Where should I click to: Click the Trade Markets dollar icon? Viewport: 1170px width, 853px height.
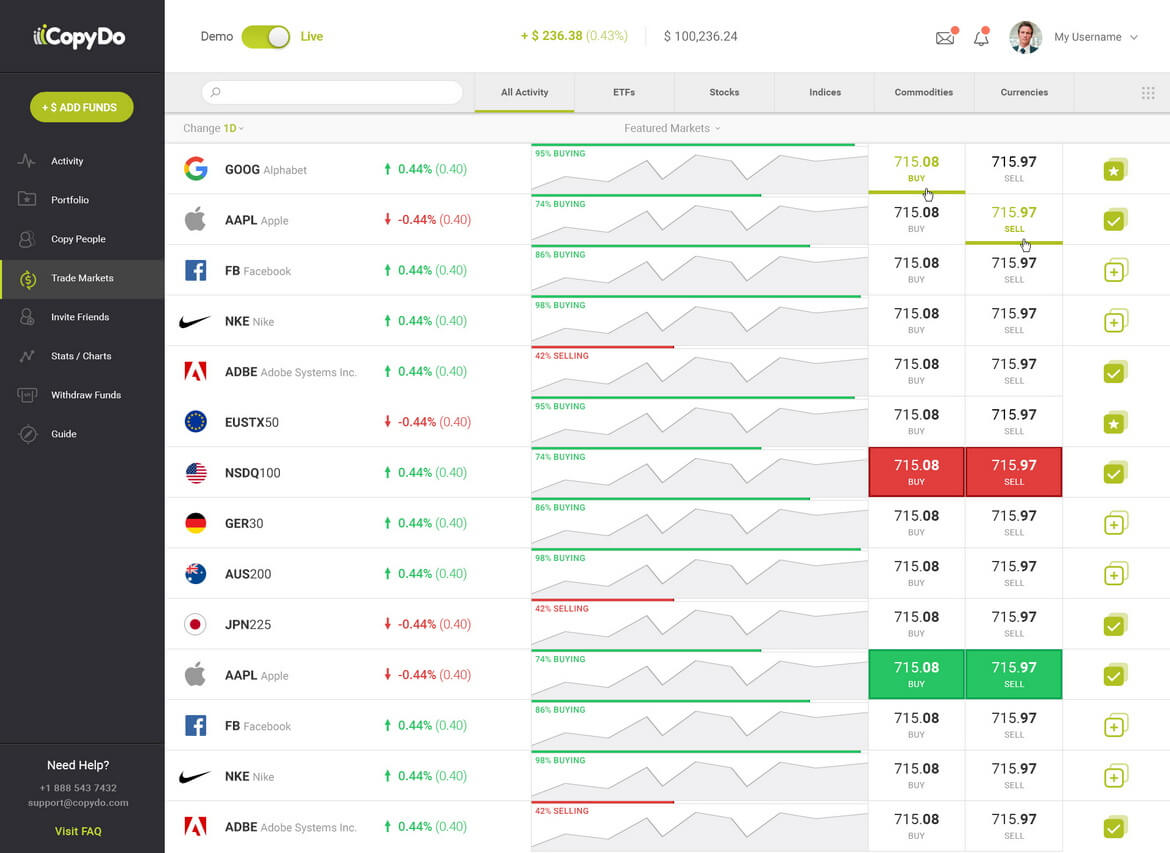(28, 278)
